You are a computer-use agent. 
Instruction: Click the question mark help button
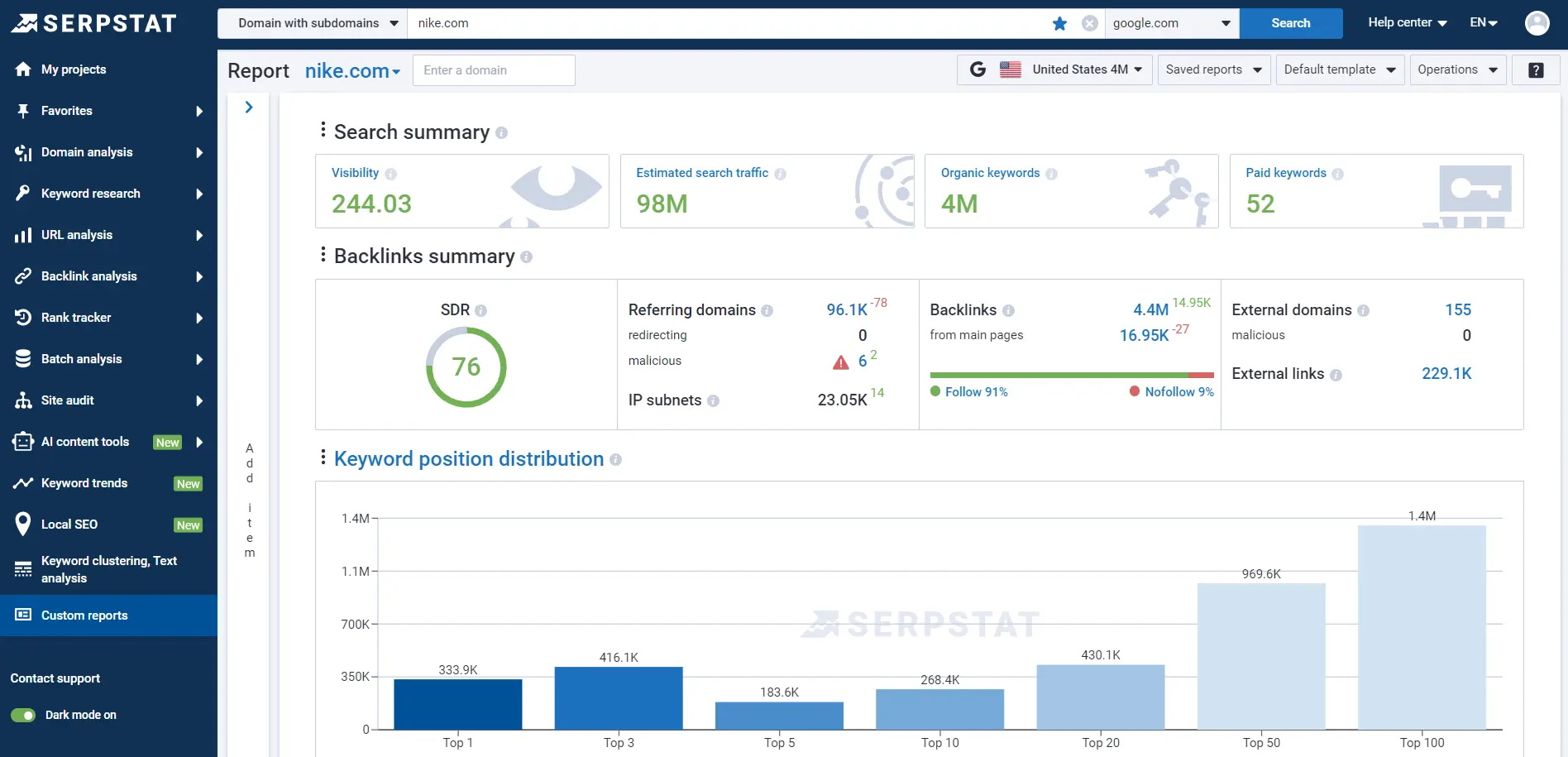click(1536, 70)
